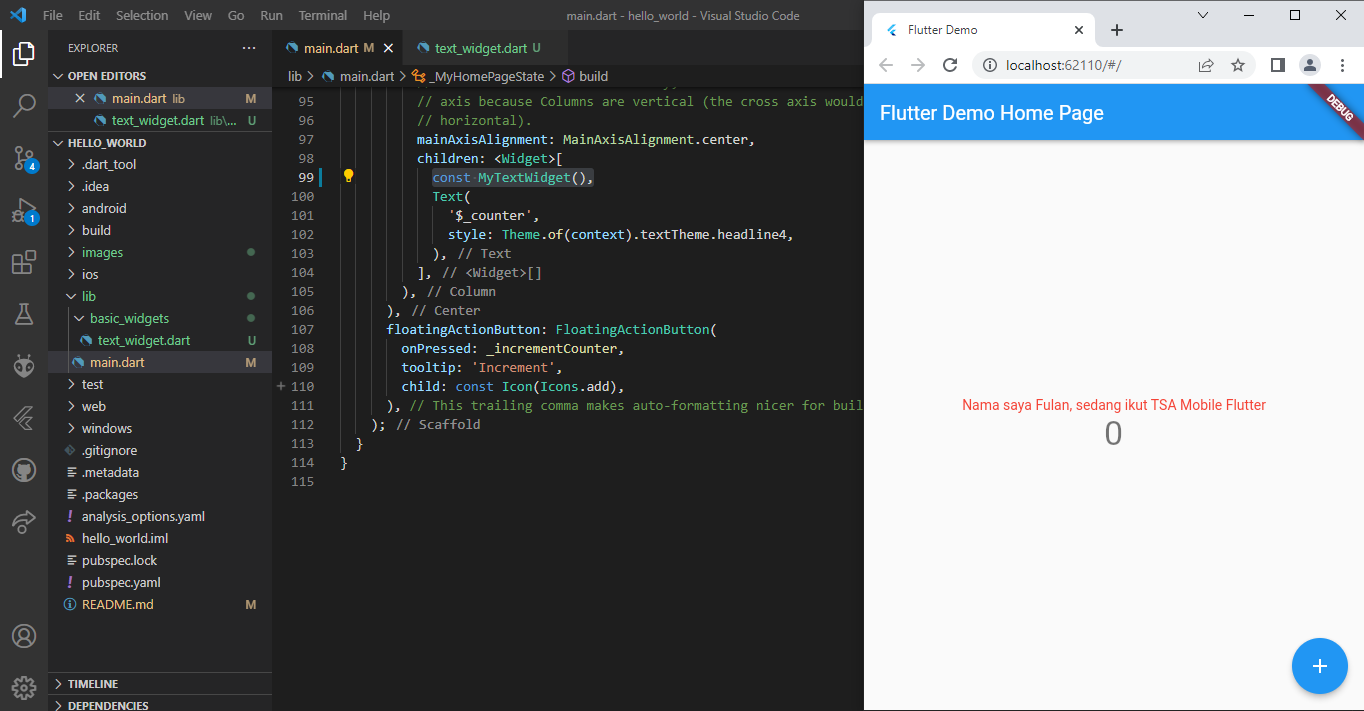Reload the Chrome page
1364x711 pixels.
click(x=950, y=65)
